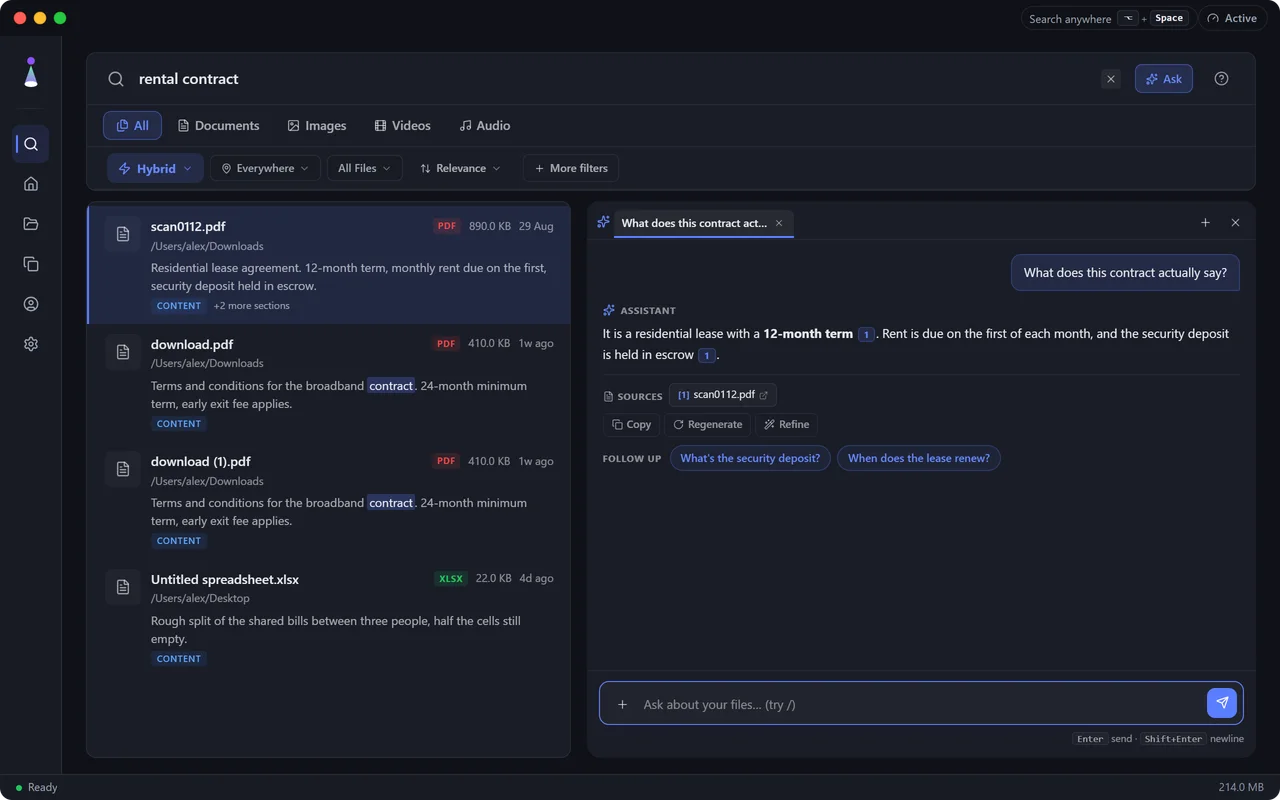This screenshot has width=1280, height=800.
Task: Ask follow up When does the lease renew?
Action: (919, 458)
